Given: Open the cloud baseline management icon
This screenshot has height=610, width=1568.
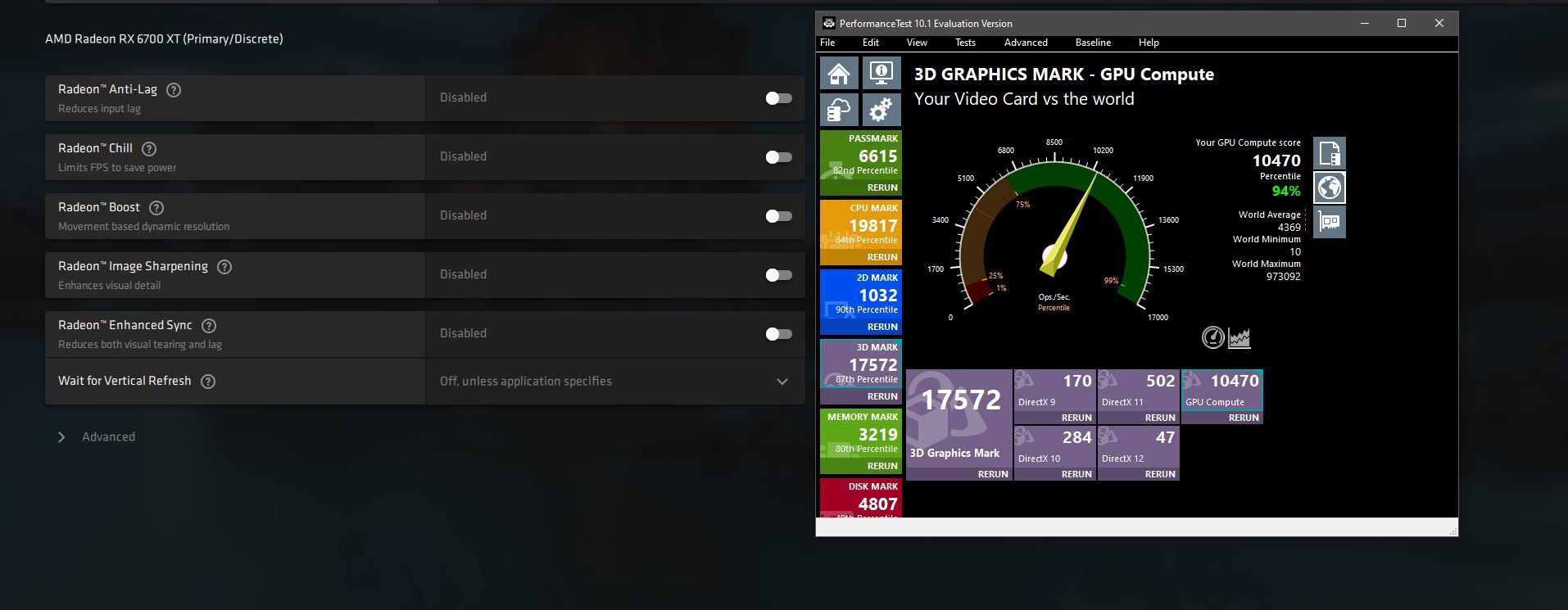Looking at the screenshot, I should coord(839,110).
